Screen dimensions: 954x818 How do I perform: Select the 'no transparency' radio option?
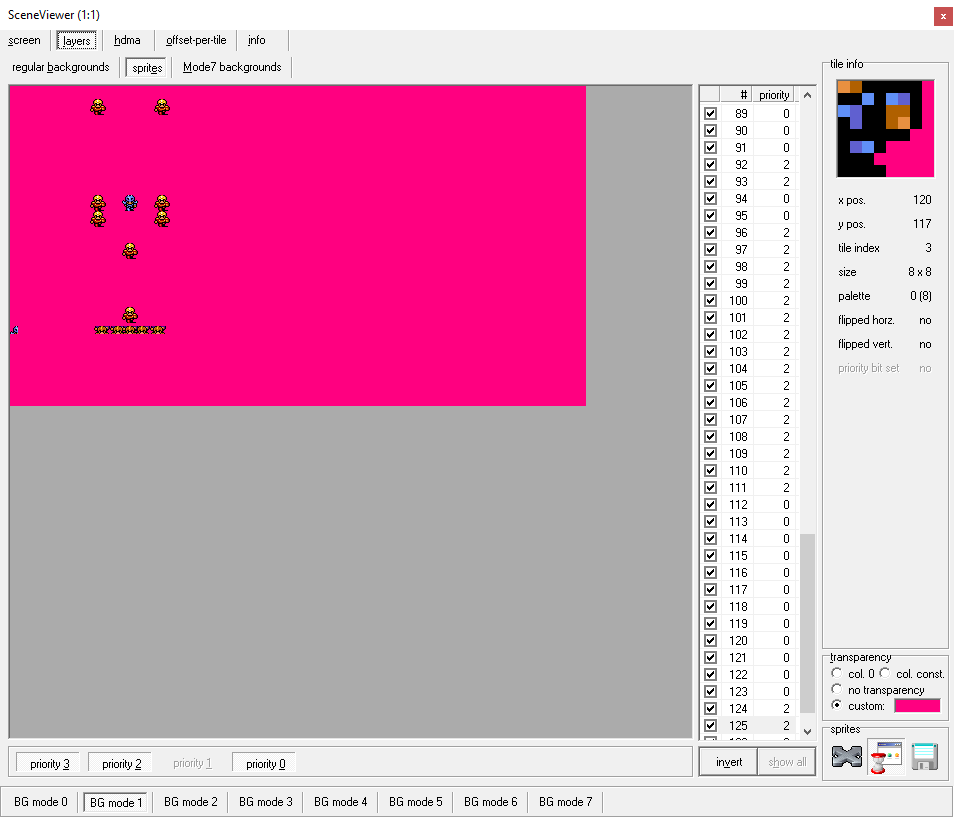point(837,690)
